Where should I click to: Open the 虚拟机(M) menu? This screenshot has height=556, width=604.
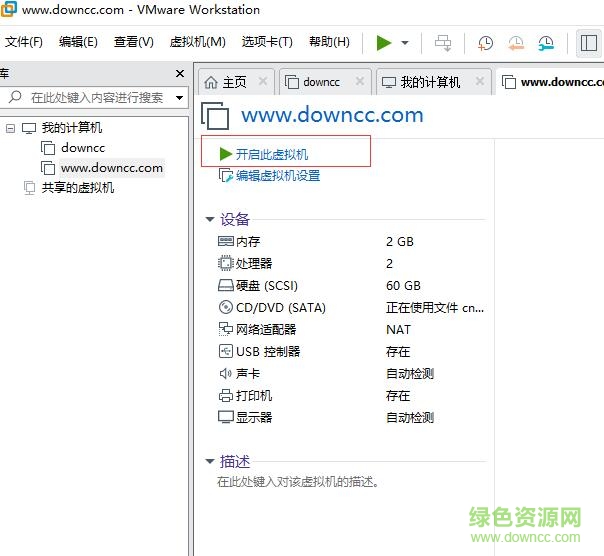[198, 42]
